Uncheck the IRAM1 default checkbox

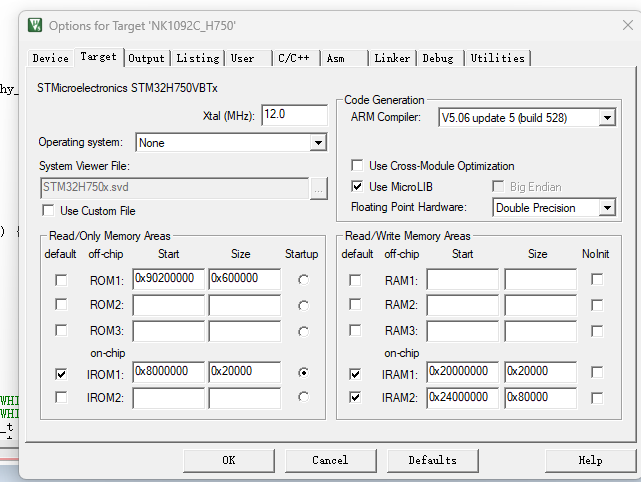click(355, 374)
